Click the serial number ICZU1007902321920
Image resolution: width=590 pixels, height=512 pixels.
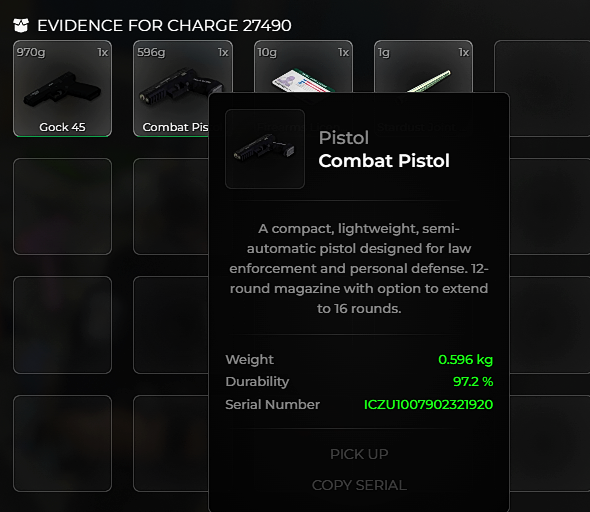click(428, 404)
